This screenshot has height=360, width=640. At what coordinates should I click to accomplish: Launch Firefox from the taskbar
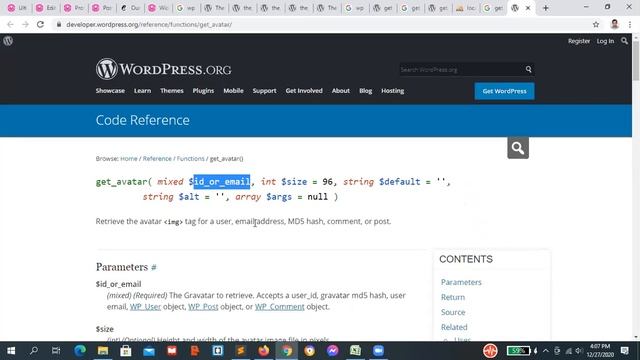pyautogui.click(x=264, y=351)
